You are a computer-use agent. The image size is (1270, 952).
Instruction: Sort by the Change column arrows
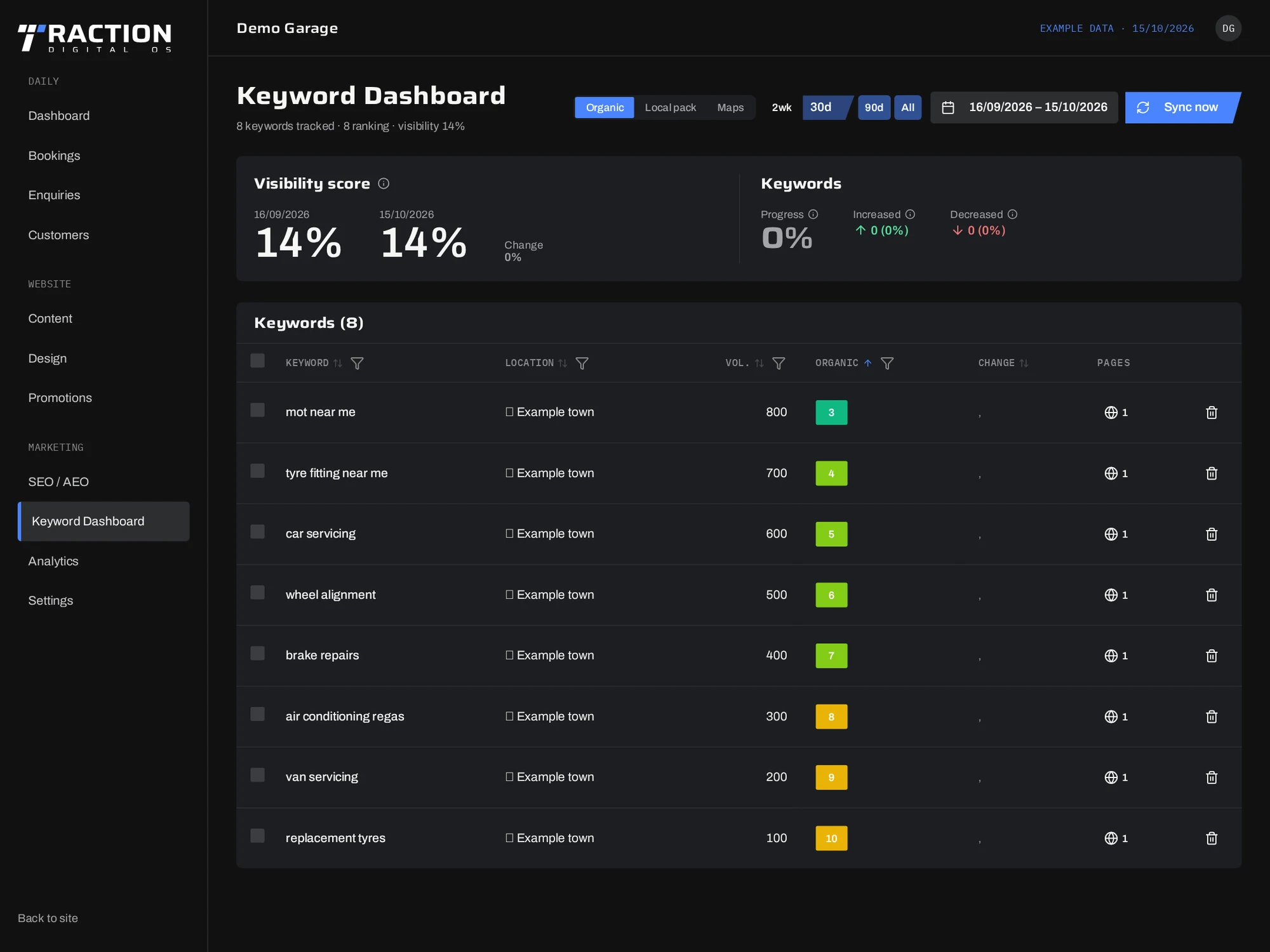click(x=1024, y=363)
